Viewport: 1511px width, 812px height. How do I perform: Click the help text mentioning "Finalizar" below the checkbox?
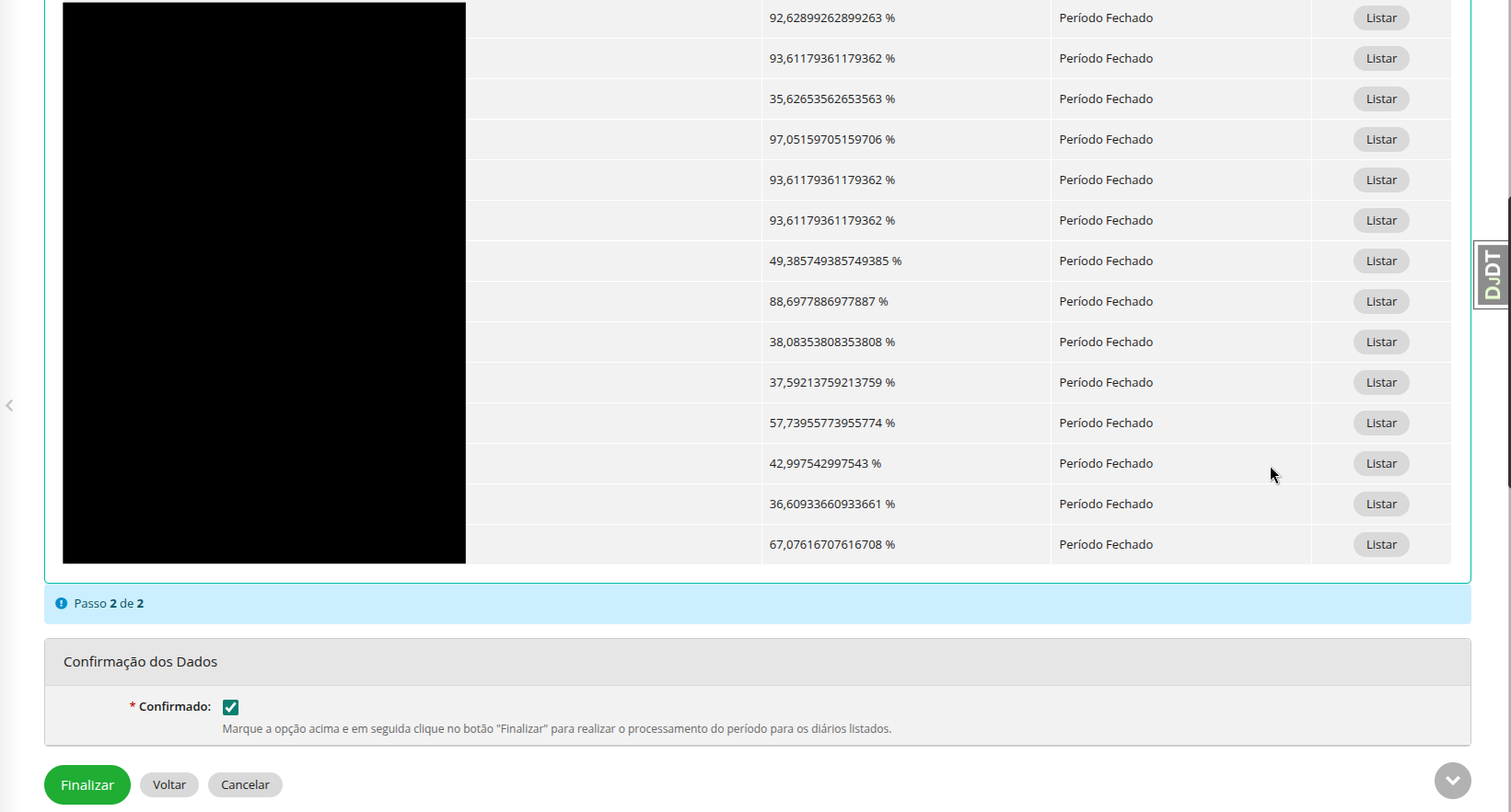point(556,729)
